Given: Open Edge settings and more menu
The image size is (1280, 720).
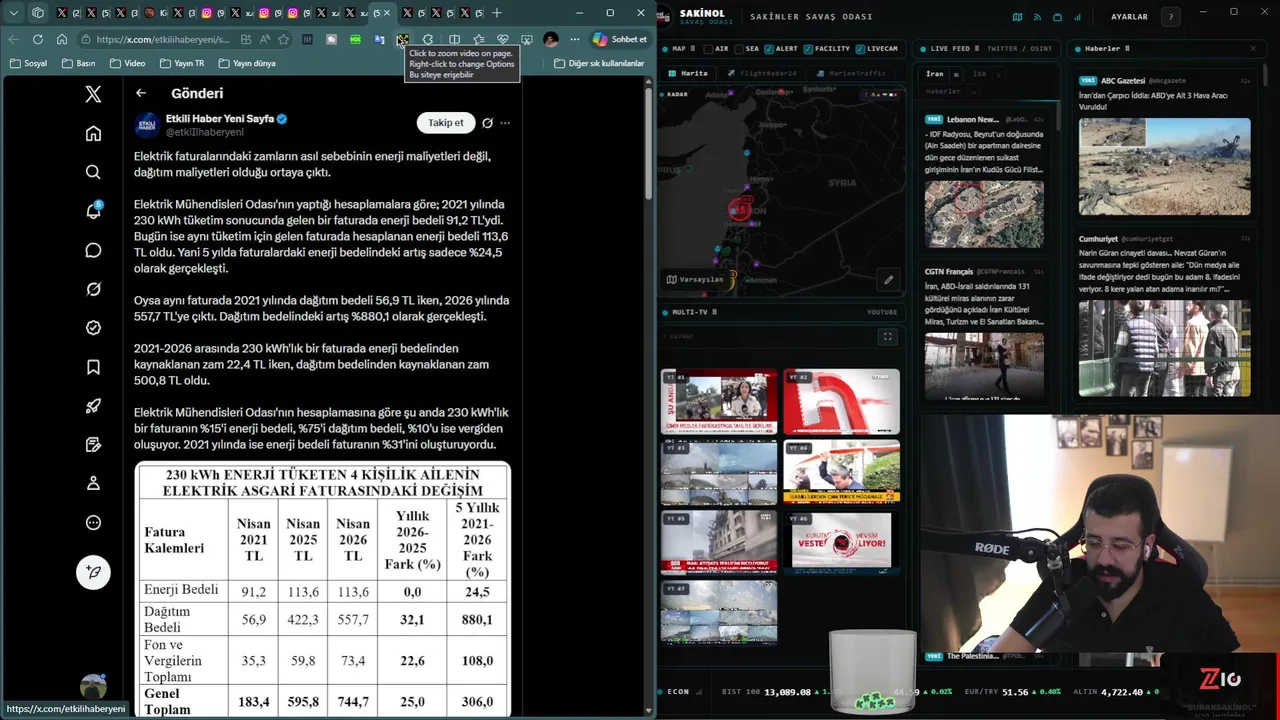Looking at the screenshot, I should tap(575, 39).
